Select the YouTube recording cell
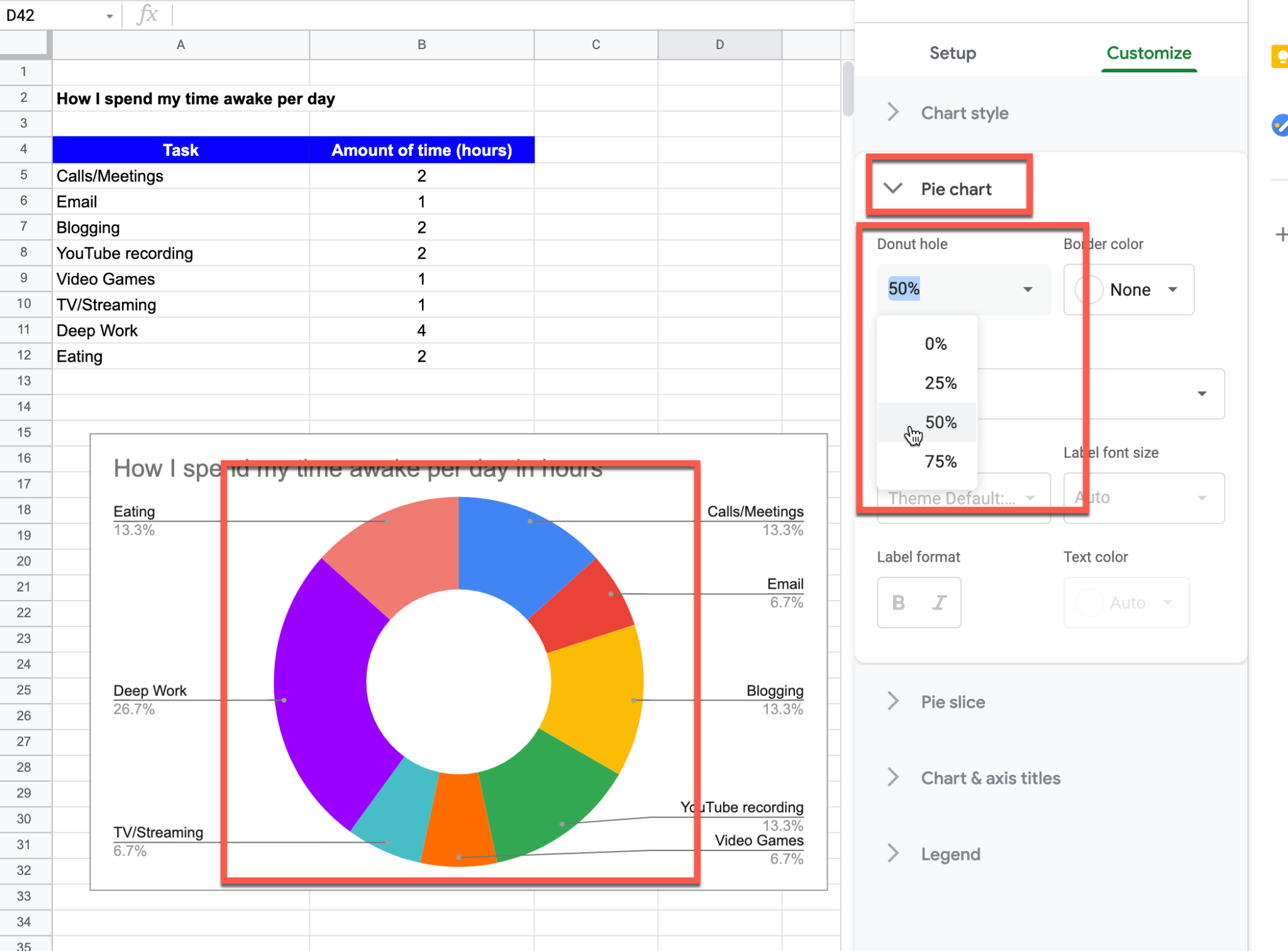Image resolution: width=1288 pixels, height=951 pixels. pyautogui.click(x=180, y=253)
